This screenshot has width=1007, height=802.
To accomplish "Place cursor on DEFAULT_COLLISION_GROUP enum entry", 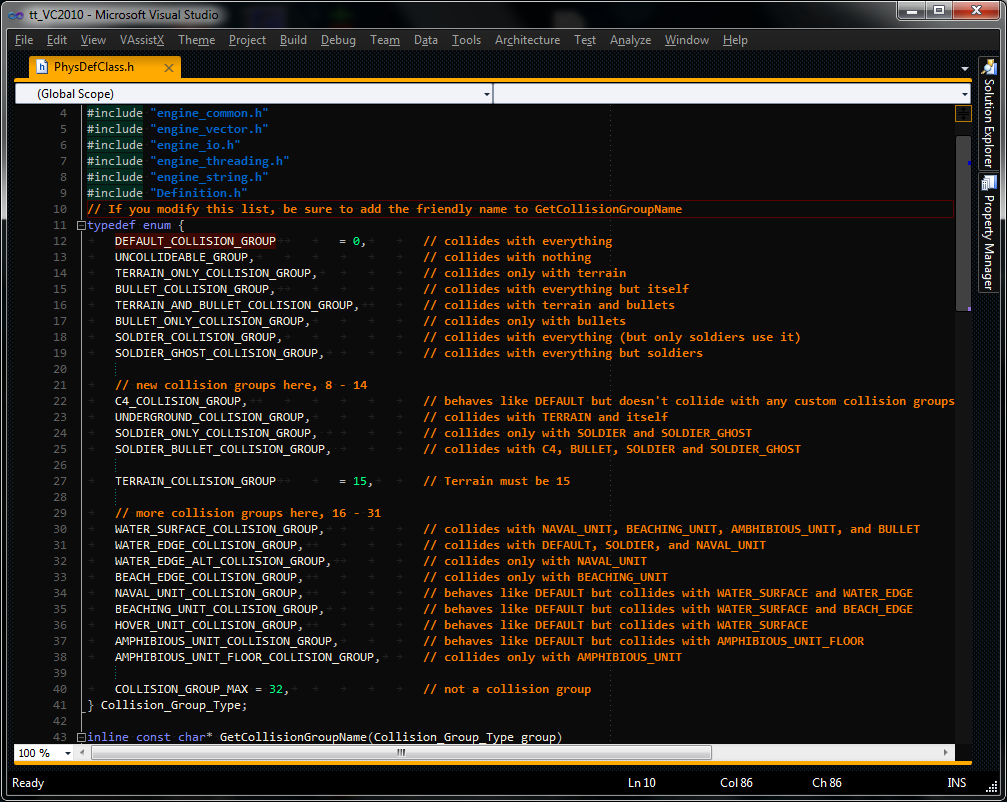I will pos(194,241).
